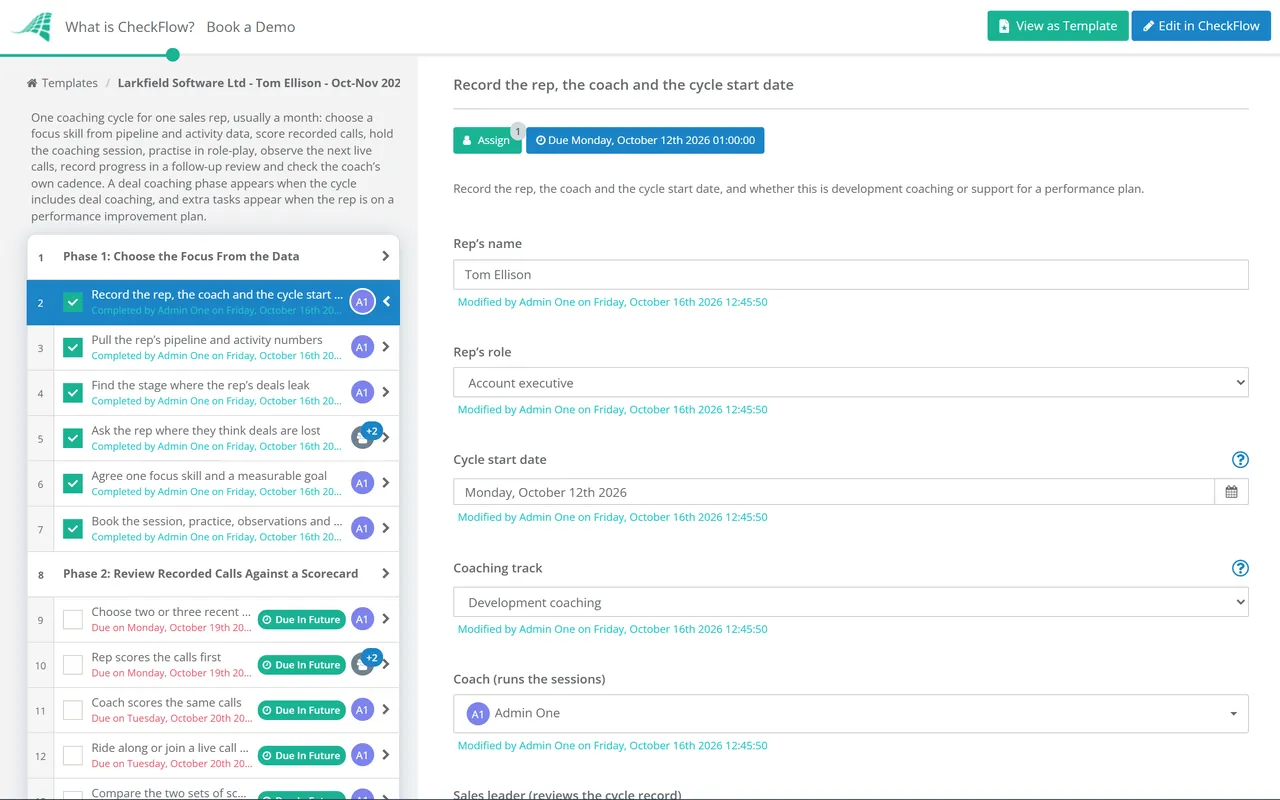Open the Coaching track dropdown

pos(851,603)
